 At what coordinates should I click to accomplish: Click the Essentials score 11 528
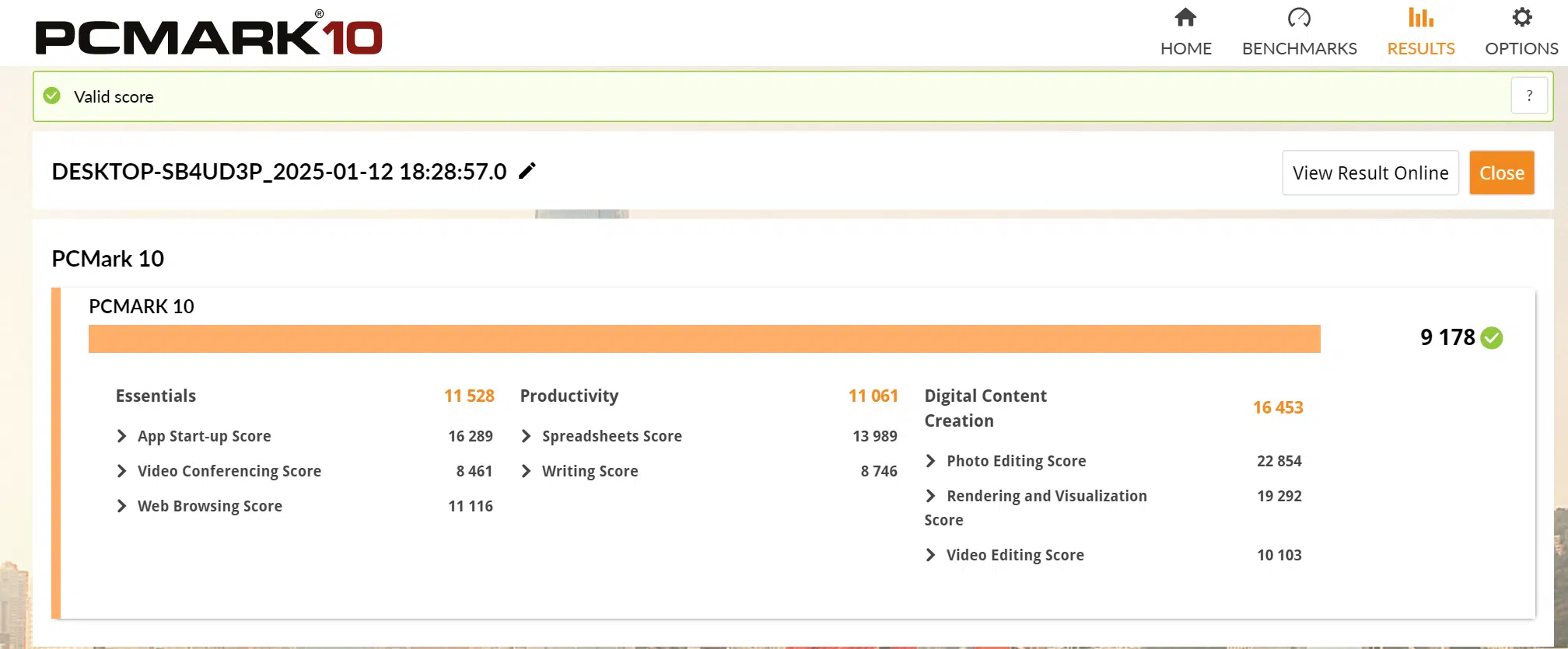(469, 396)
